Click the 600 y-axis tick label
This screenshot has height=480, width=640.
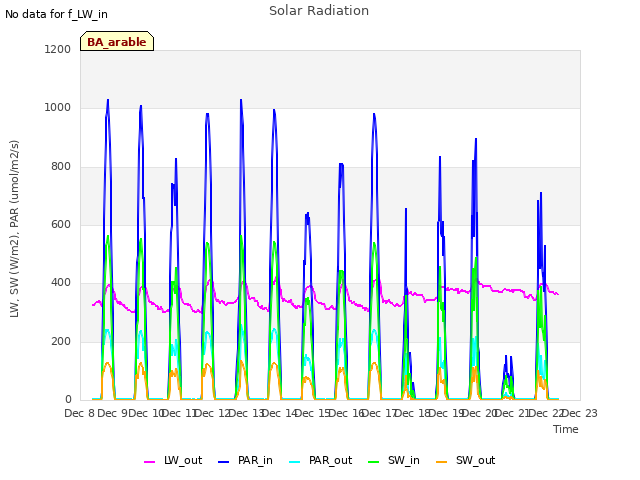[x=60, y=224]
